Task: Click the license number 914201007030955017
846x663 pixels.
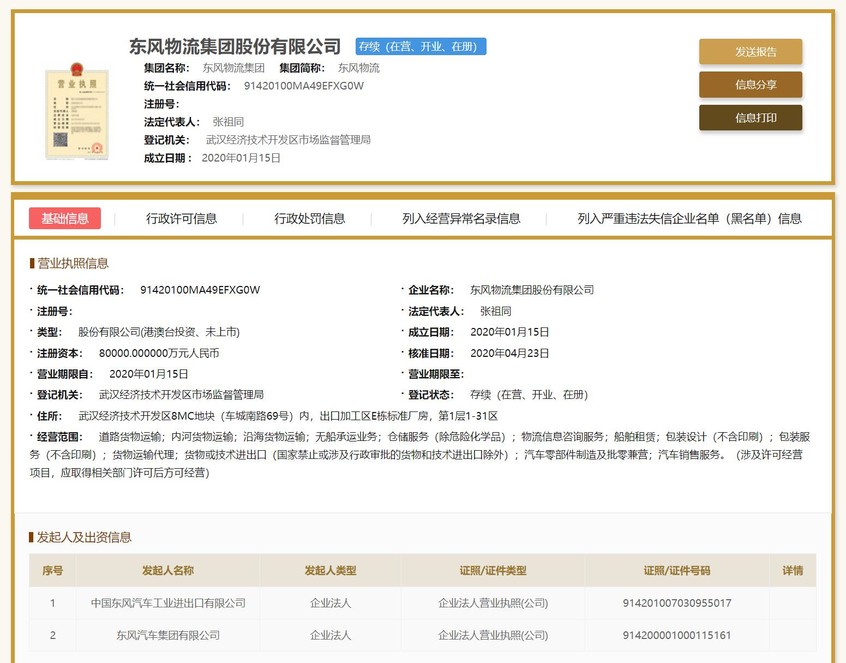Action: click(x=677, y=603)
